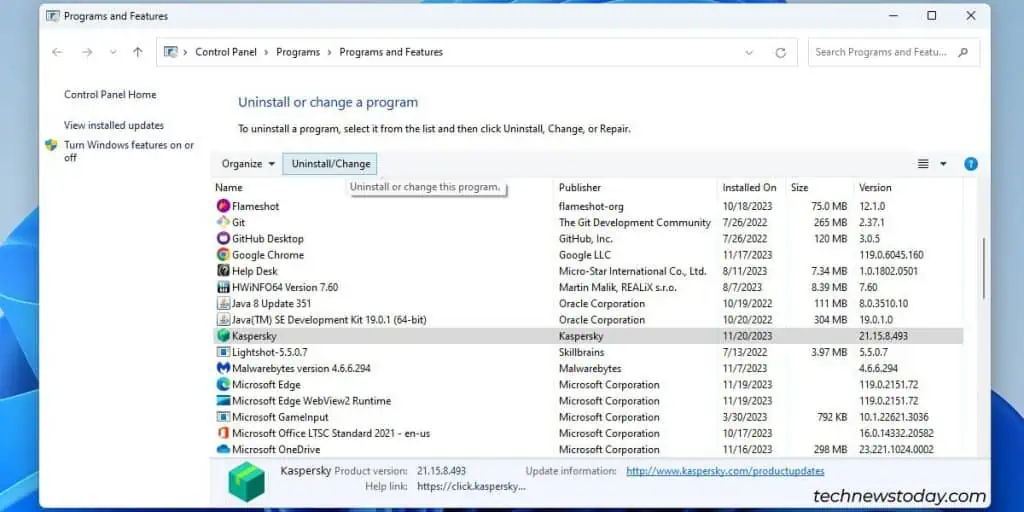Click the change view list icon
Screen dimensions: 1024x512
[923, 164]
